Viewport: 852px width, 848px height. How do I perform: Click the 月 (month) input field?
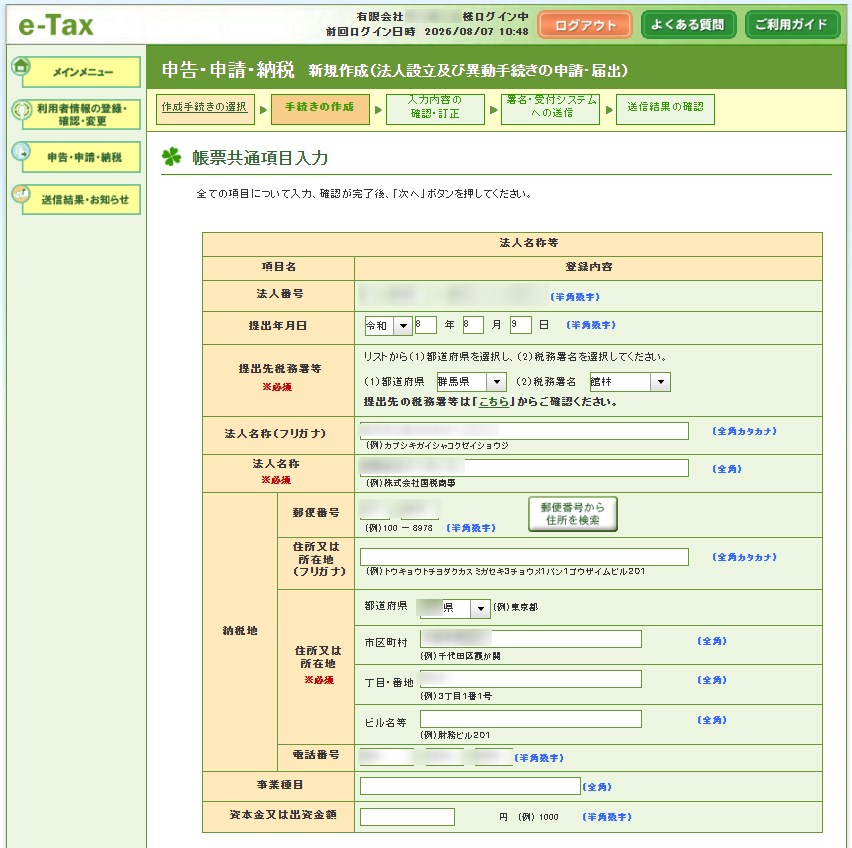point(473,325)
